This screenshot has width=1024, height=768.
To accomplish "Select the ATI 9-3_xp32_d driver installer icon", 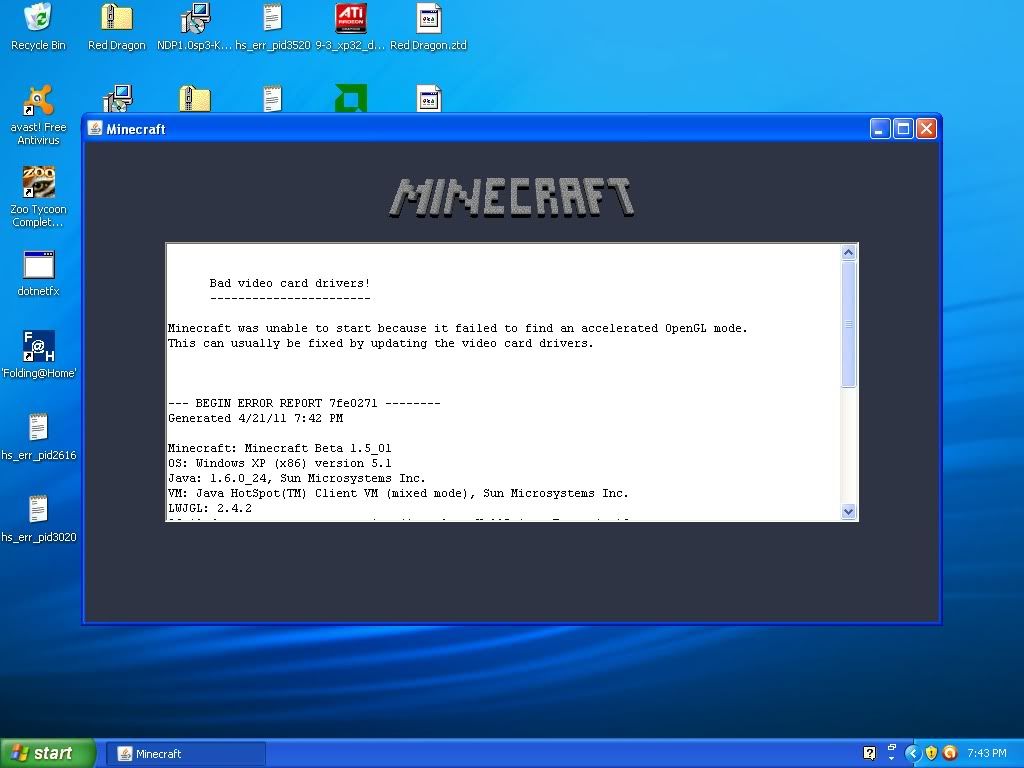I will (350, 26).
